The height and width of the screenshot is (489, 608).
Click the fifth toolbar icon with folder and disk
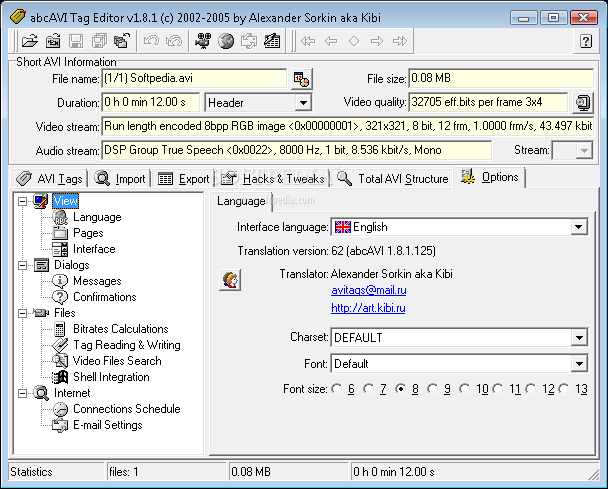(x=122, y=41)
